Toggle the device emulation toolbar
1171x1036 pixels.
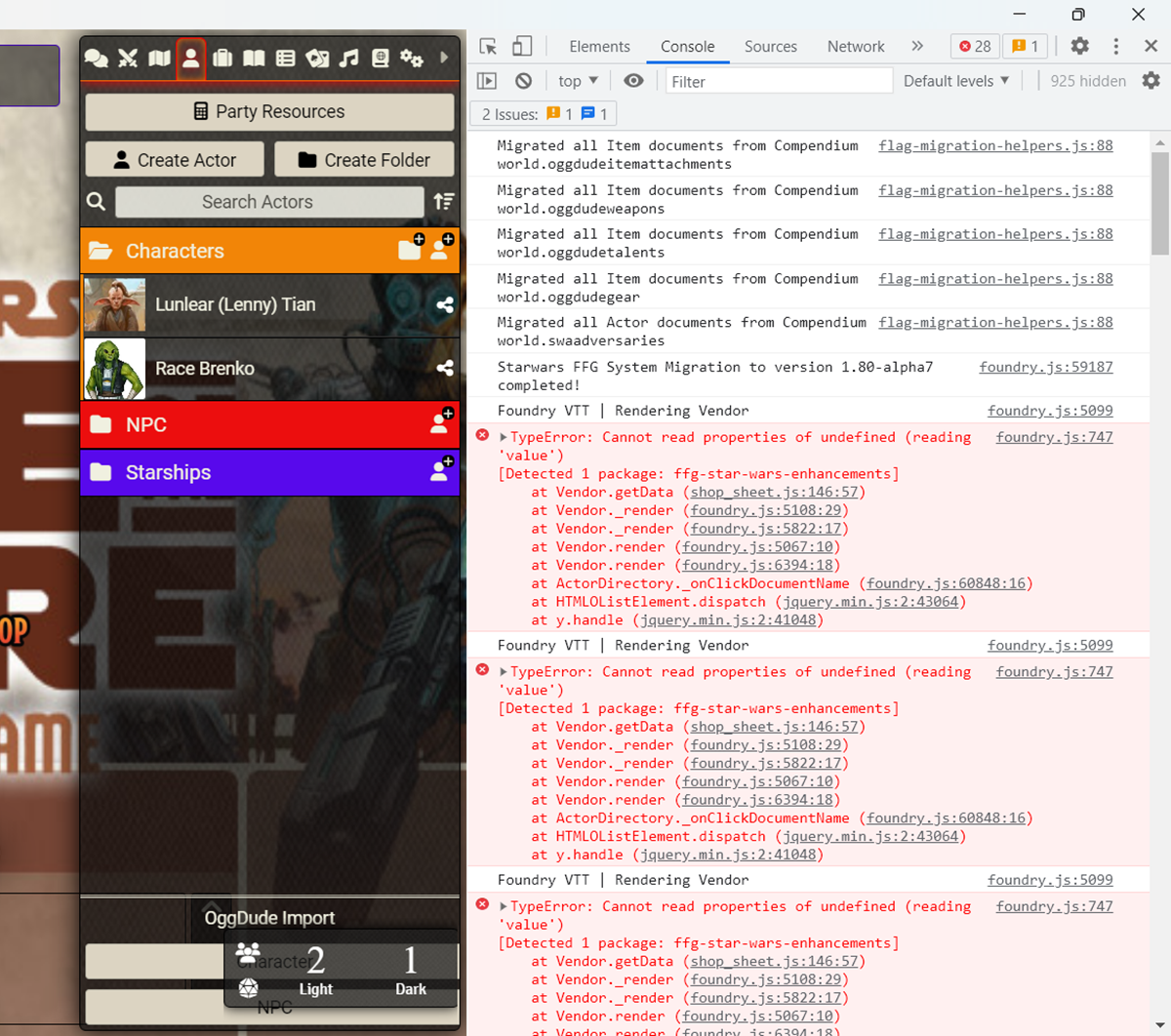521,45
